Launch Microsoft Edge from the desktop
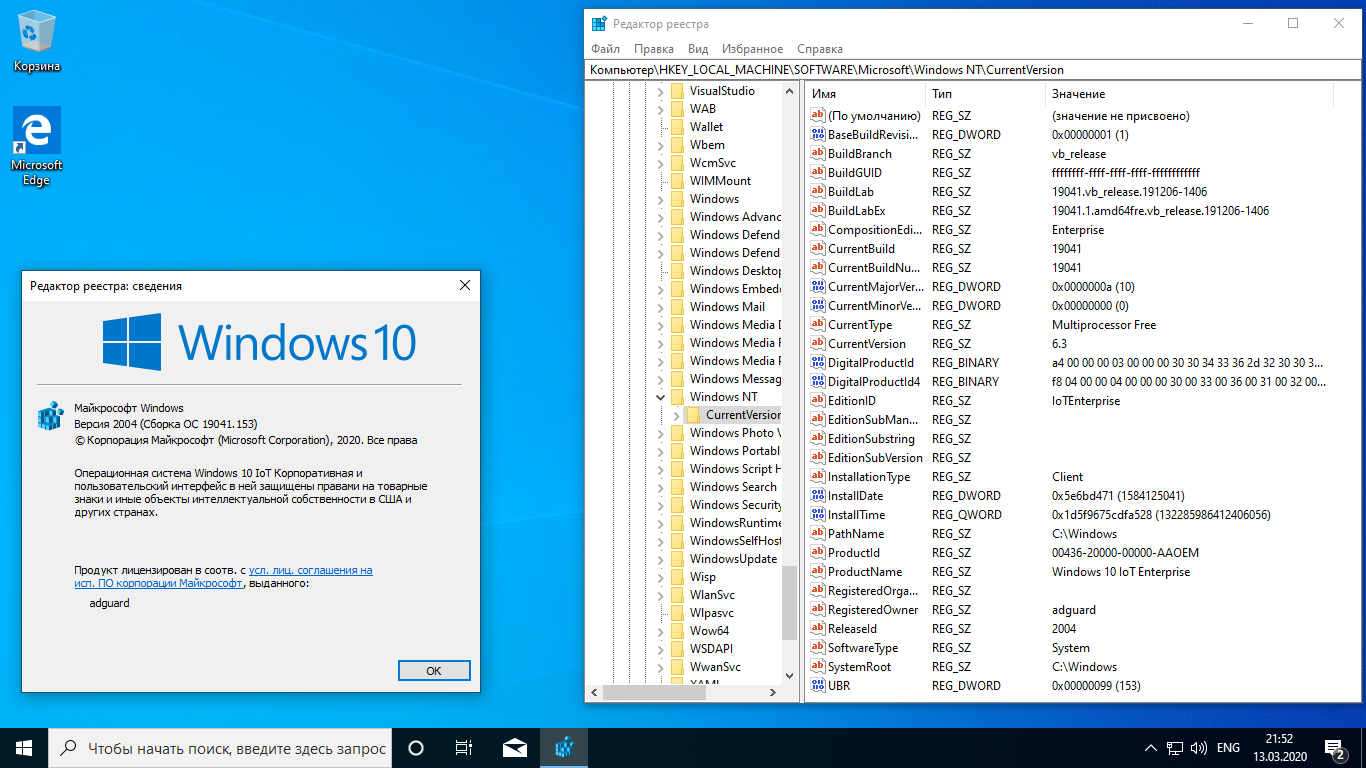This screenshot has height=768, width=1366. (37, 147)
